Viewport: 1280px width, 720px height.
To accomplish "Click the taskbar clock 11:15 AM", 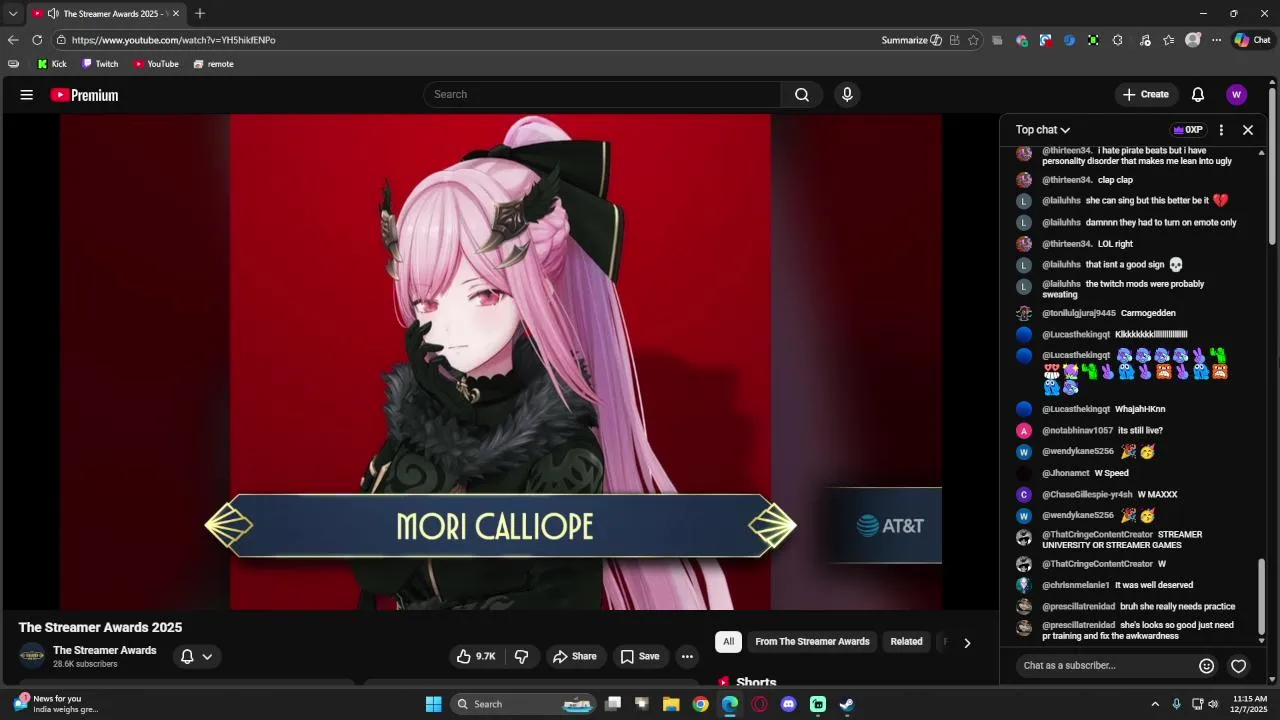I will 1250,704.
